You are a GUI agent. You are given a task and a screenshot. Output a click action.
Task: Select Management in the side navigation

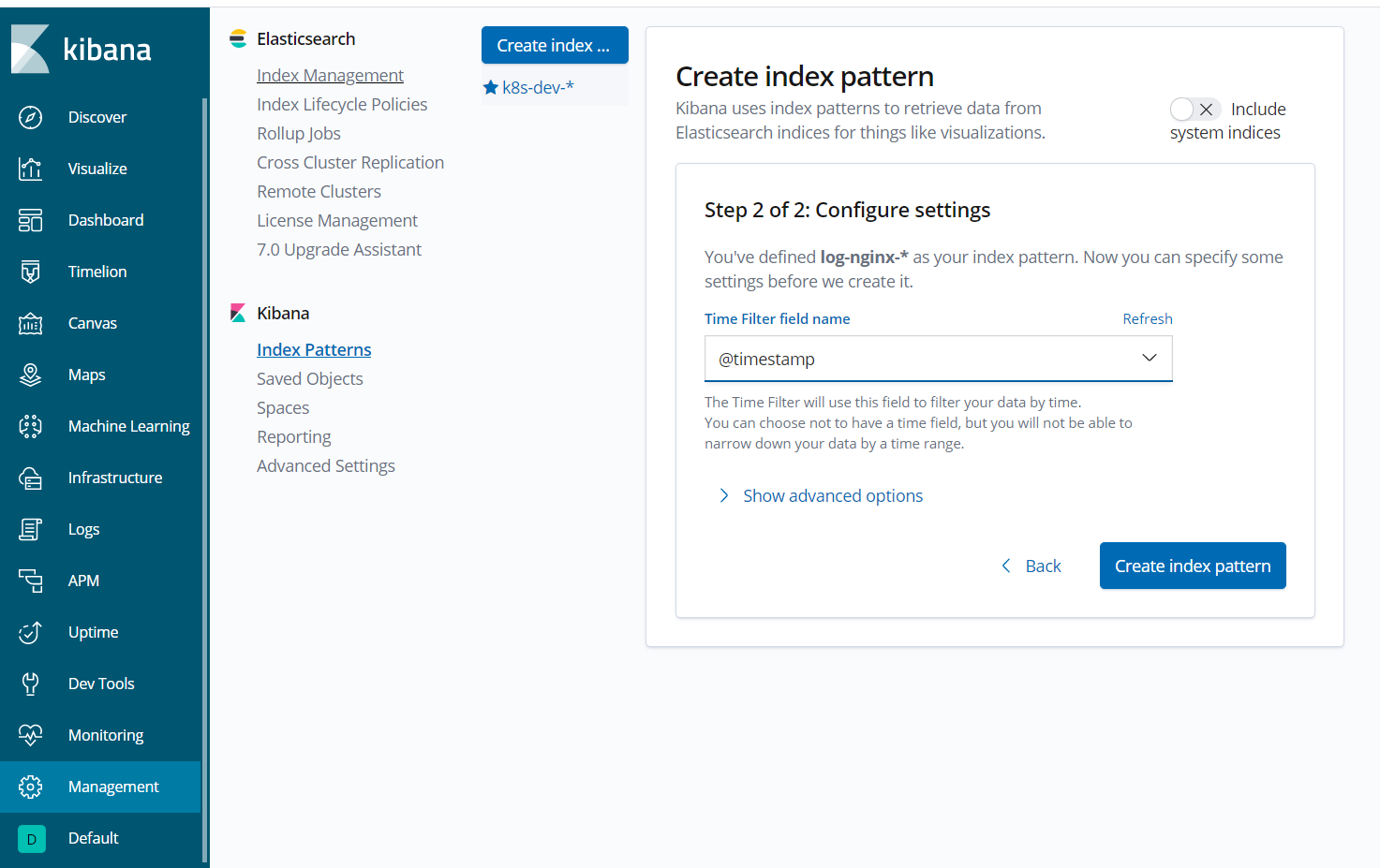113,787
